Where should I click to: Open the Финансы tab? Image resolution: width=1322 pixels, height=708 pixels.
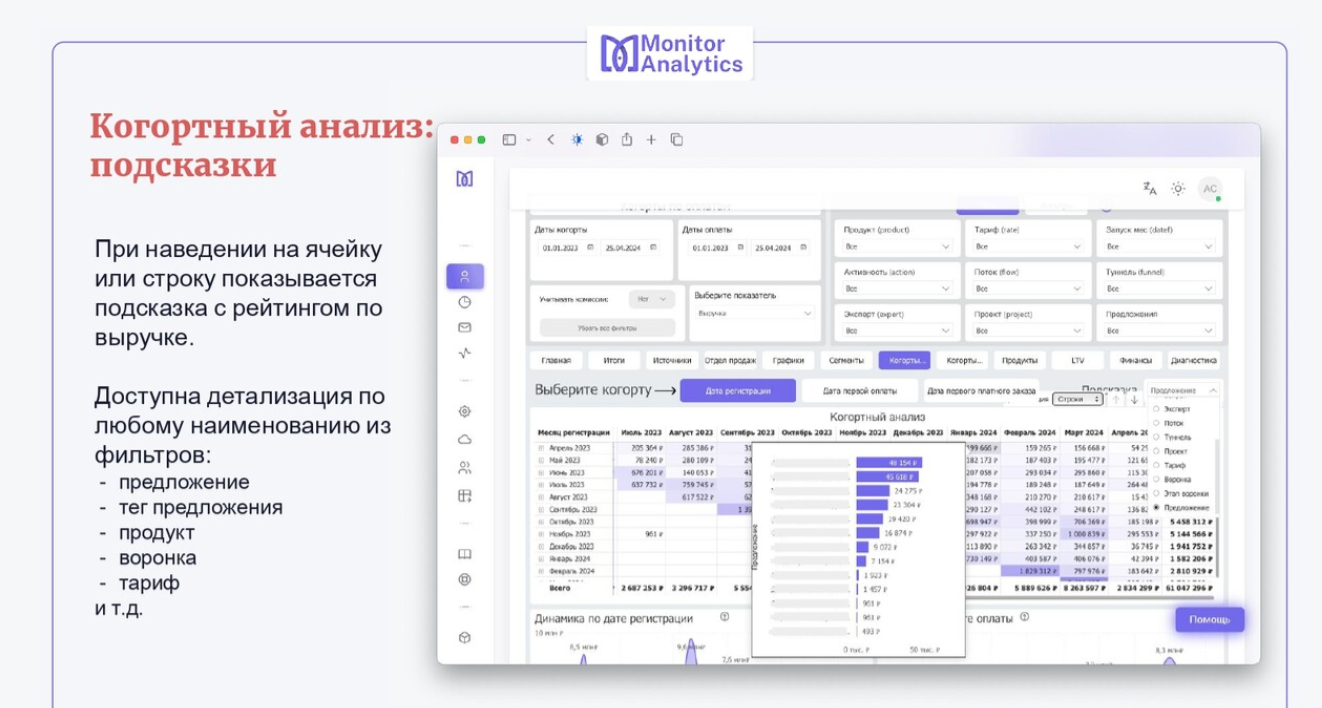coord(1135,360)
